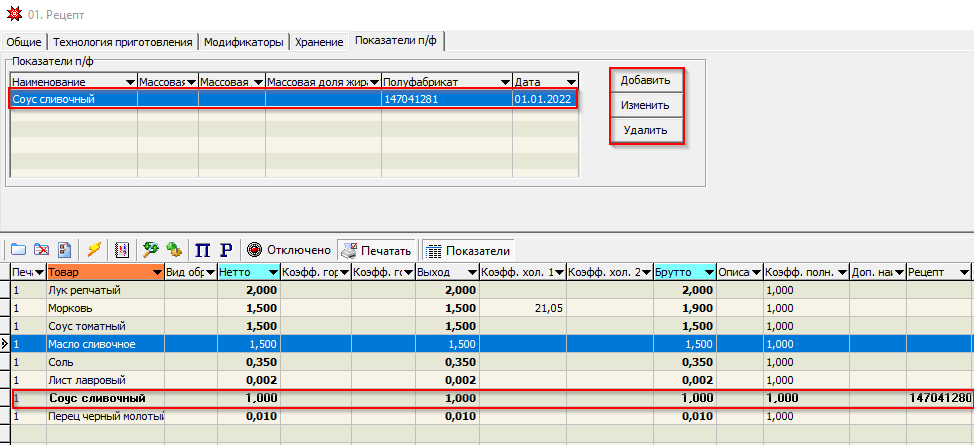Screen dimensions: 974x445
Task: Expand the Нетто column filter dropdown
Action: click(x=272, y=272)
